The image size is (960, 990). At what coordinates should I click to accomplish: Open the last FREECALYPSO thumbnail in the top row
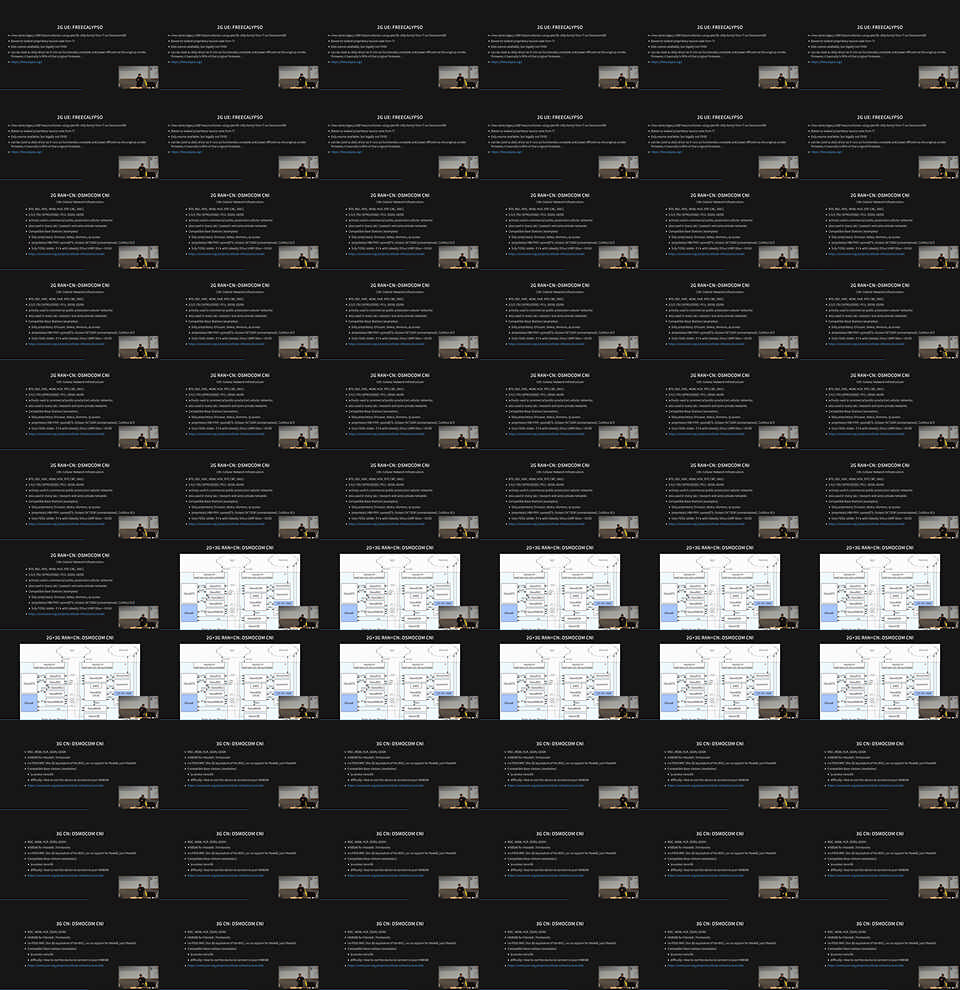880,45
